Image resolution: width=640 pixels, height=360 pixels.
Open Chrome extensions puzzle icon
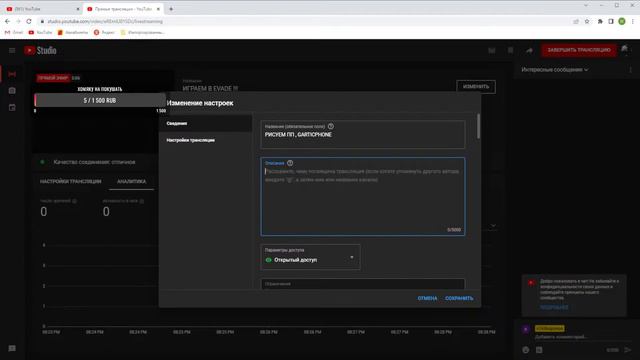(x=600, y=21)
